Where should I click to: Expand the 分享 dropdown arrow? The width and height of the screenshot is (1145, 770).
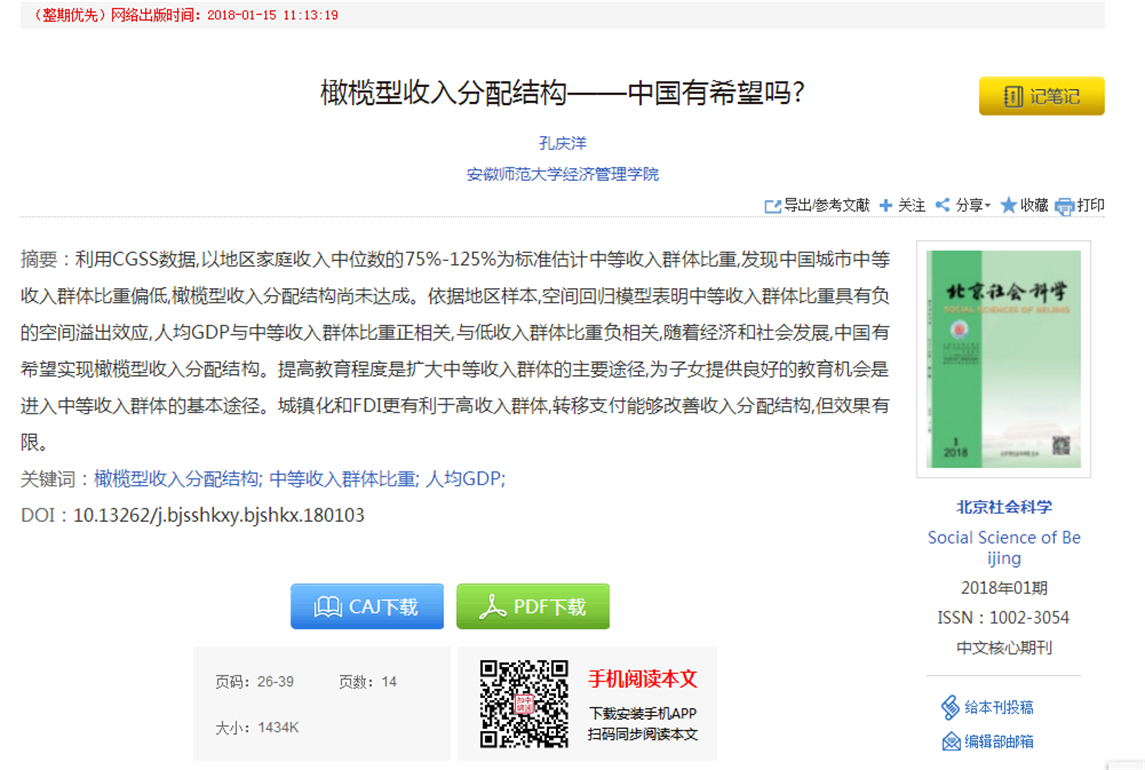tap(988, 206)
